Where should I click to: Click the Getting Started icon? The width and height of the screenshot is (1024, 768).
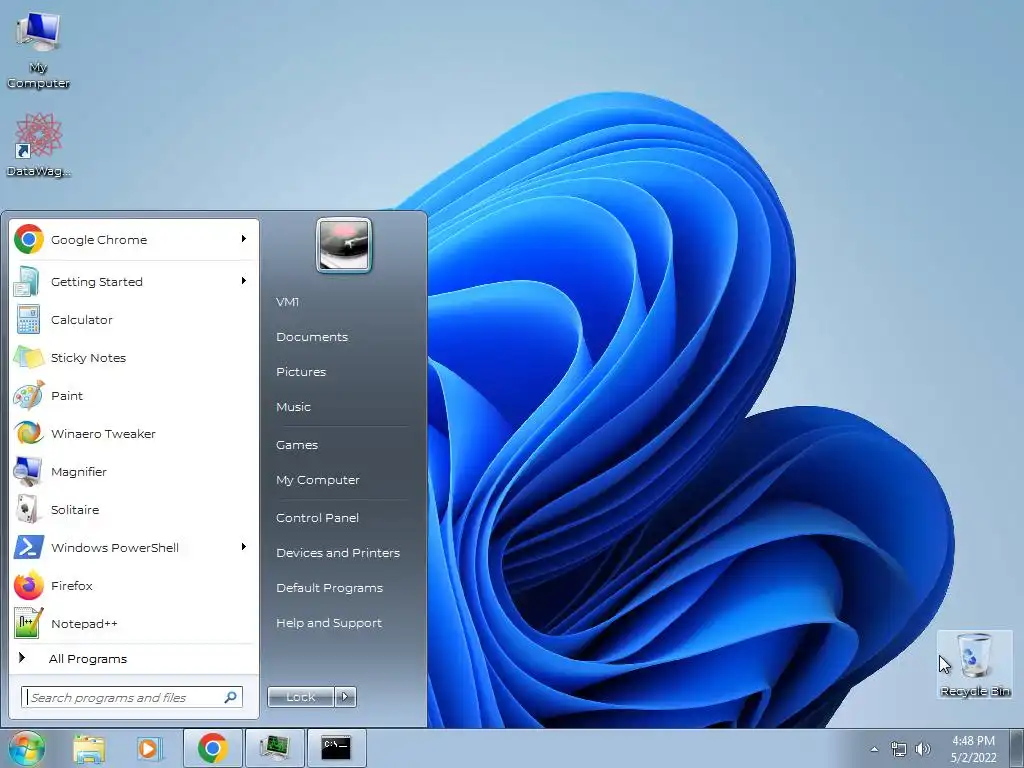coord(27,281)
